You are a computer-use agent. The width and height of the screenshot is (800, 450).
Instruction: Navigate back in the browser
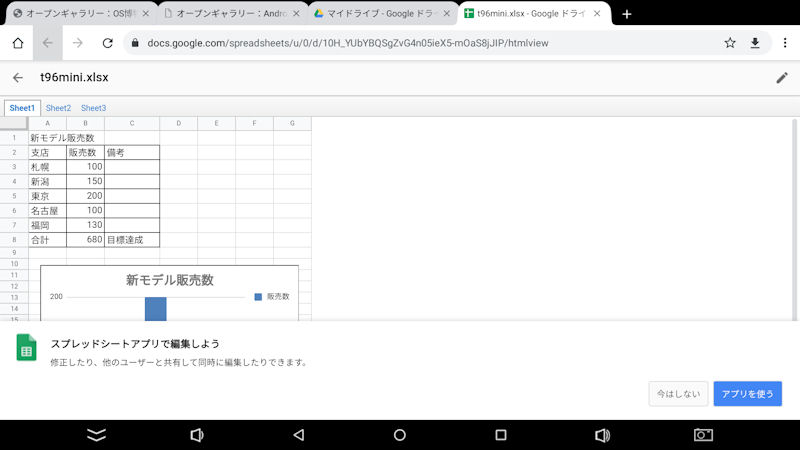point(47,43)
